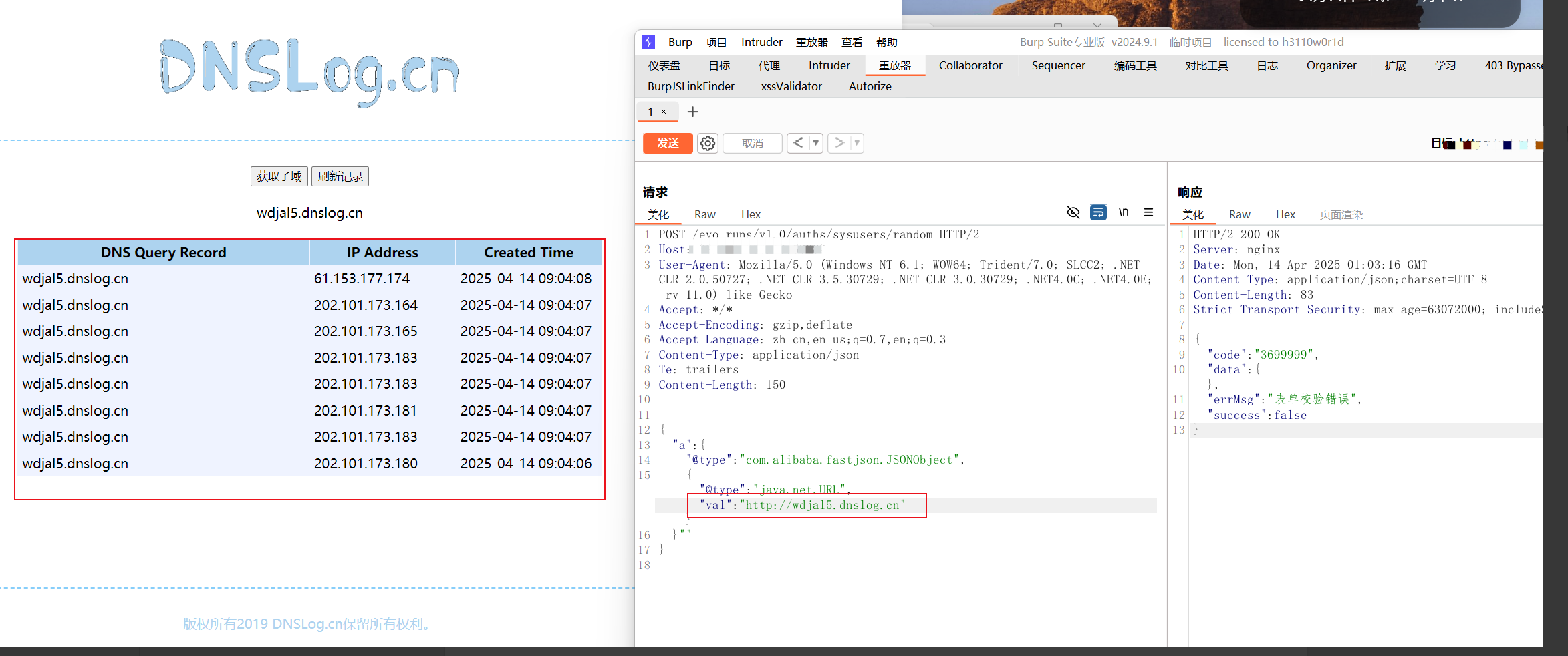The image size is (1568, 656).
Task: Go back to previous request with left arrow
Action: [798, 143]
